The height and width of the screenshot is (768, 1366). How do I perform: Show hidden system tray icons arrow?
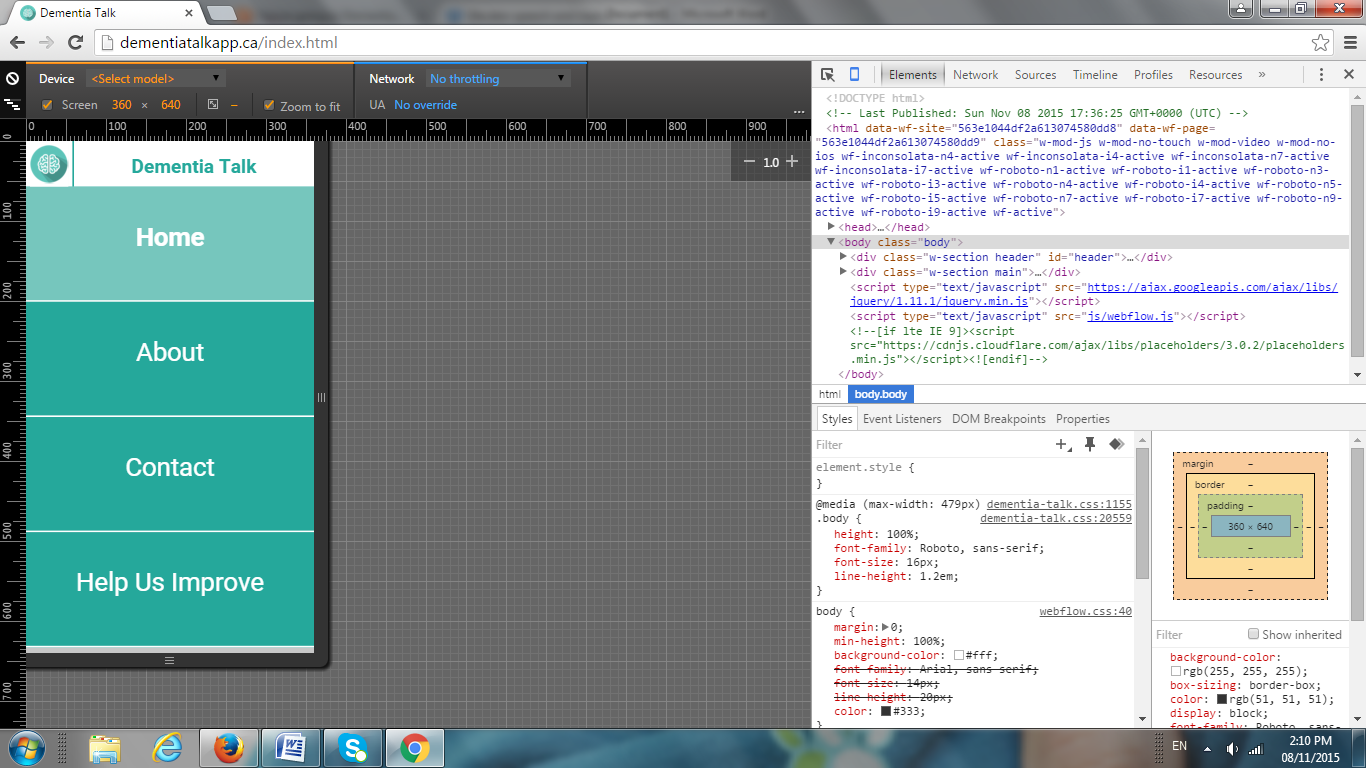1207,749
